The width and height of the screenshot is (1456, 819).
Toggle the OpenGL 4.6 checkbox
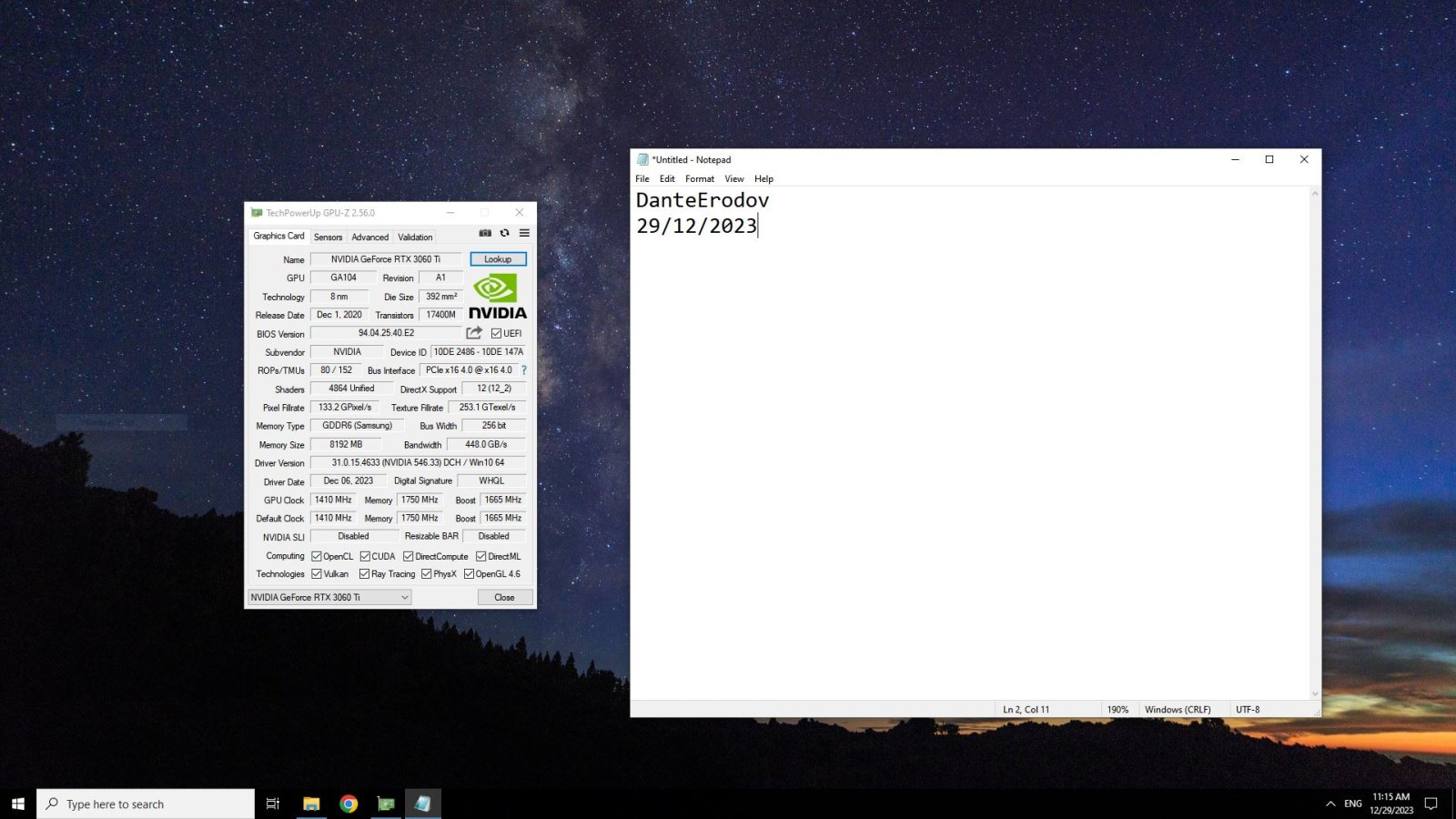click(x=470, y=574)
